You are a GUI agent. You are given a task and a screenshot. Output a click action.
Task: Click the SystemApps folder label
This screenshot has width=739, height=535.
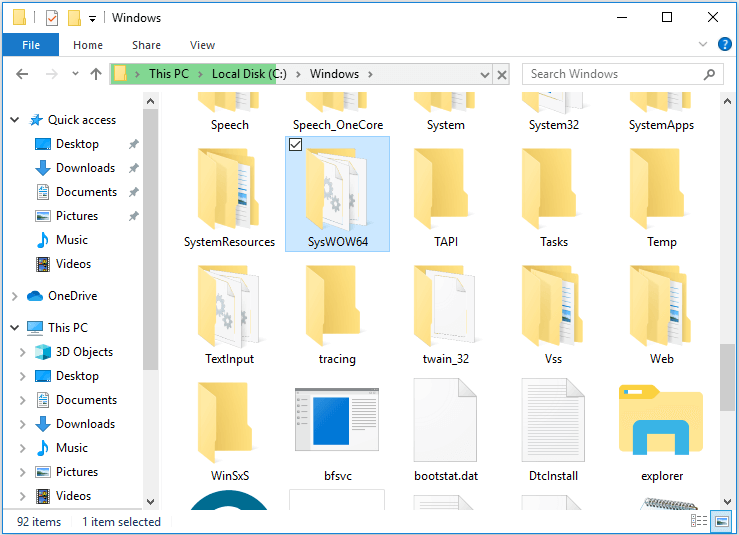pyautogui.click(x=661, y=125)
